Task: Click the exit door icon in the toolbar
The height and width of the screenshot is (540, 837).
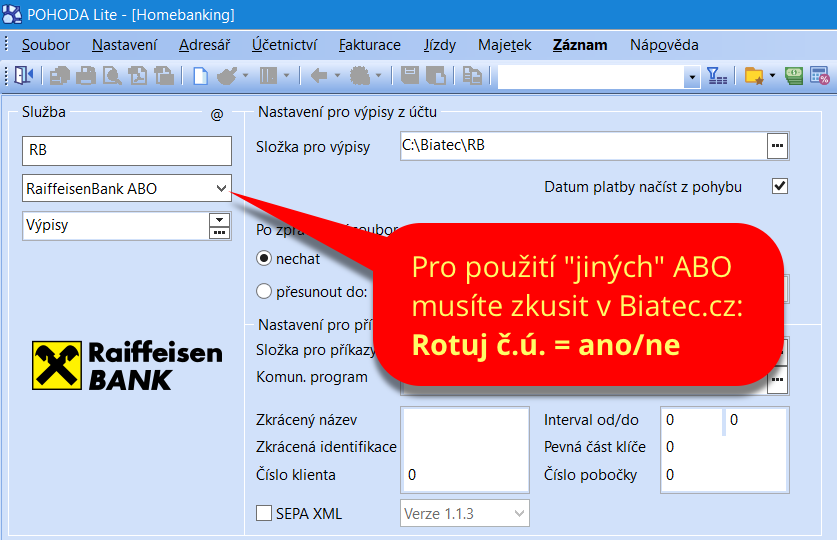Action: [23, 75]
